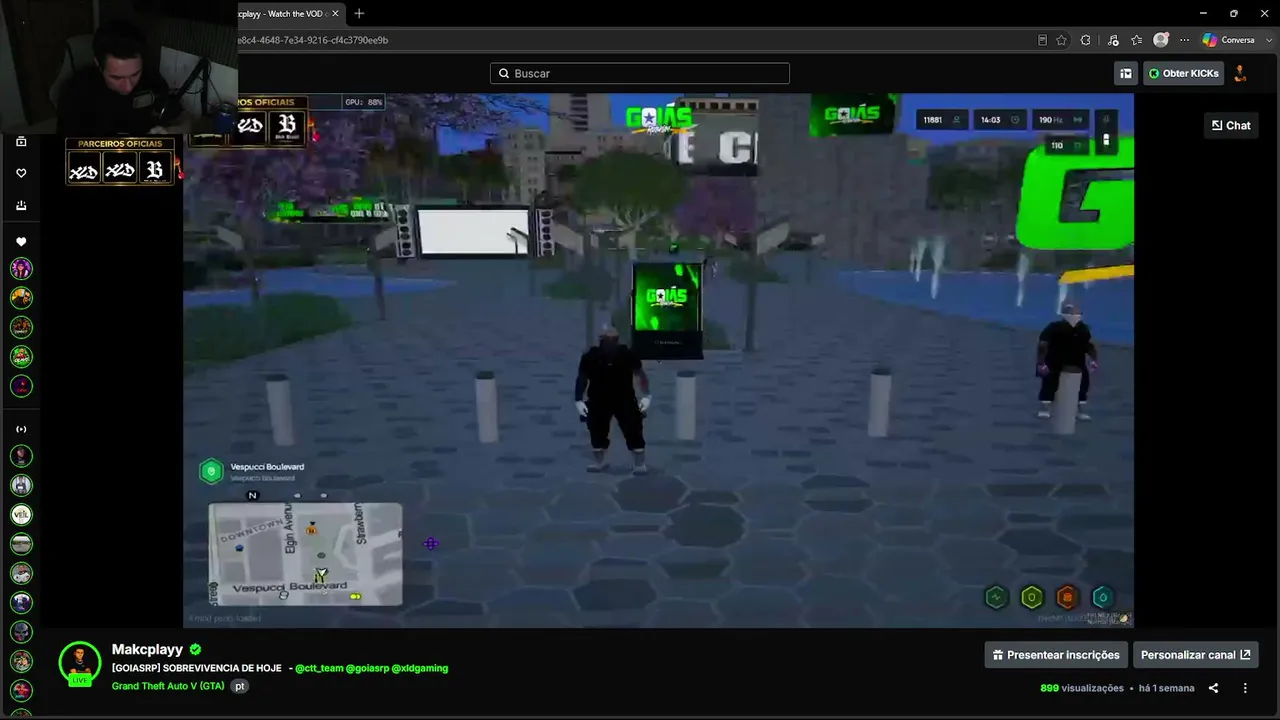Click Presentear inscrições button
1280x720 pixels.
1056,655
